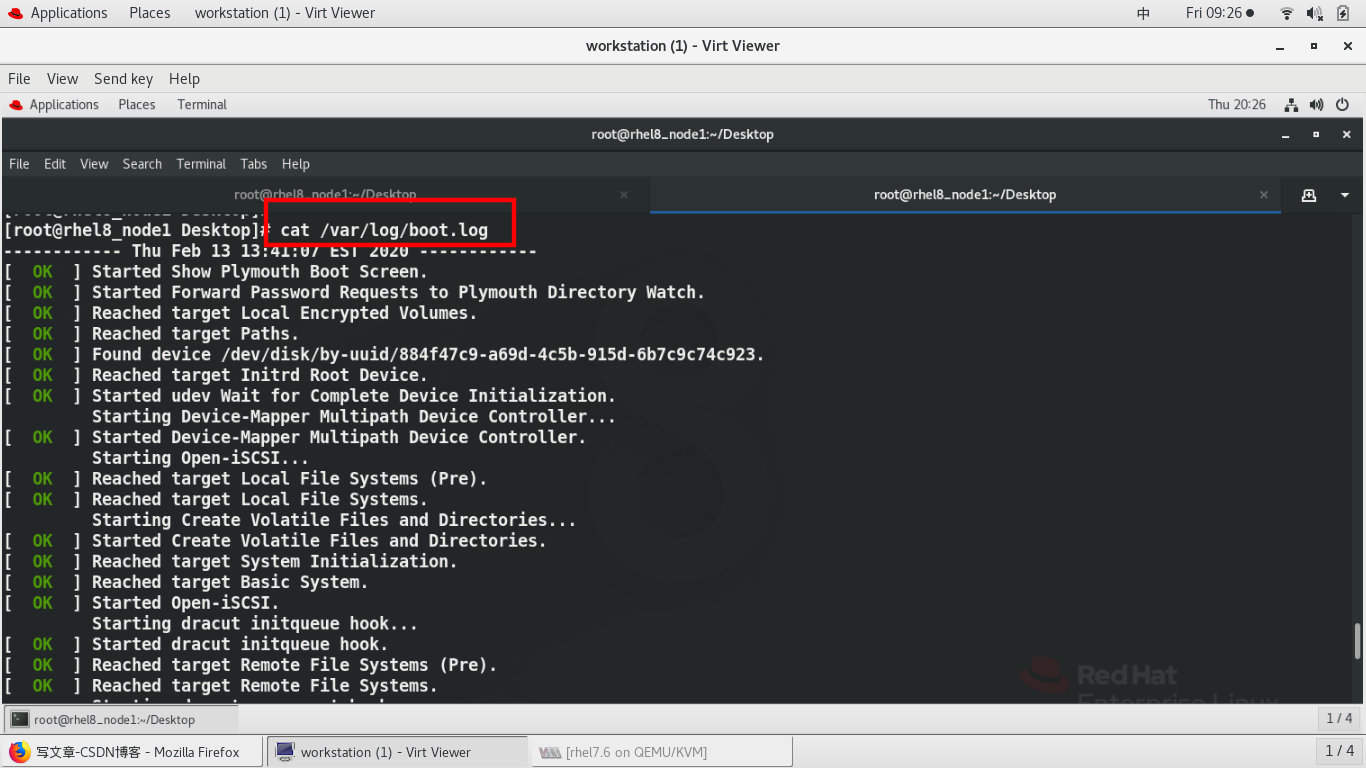Click the guest workspace switcher 1 / 4
The height and width of the screenshot is (768, 1366).
click(1339, 718)
